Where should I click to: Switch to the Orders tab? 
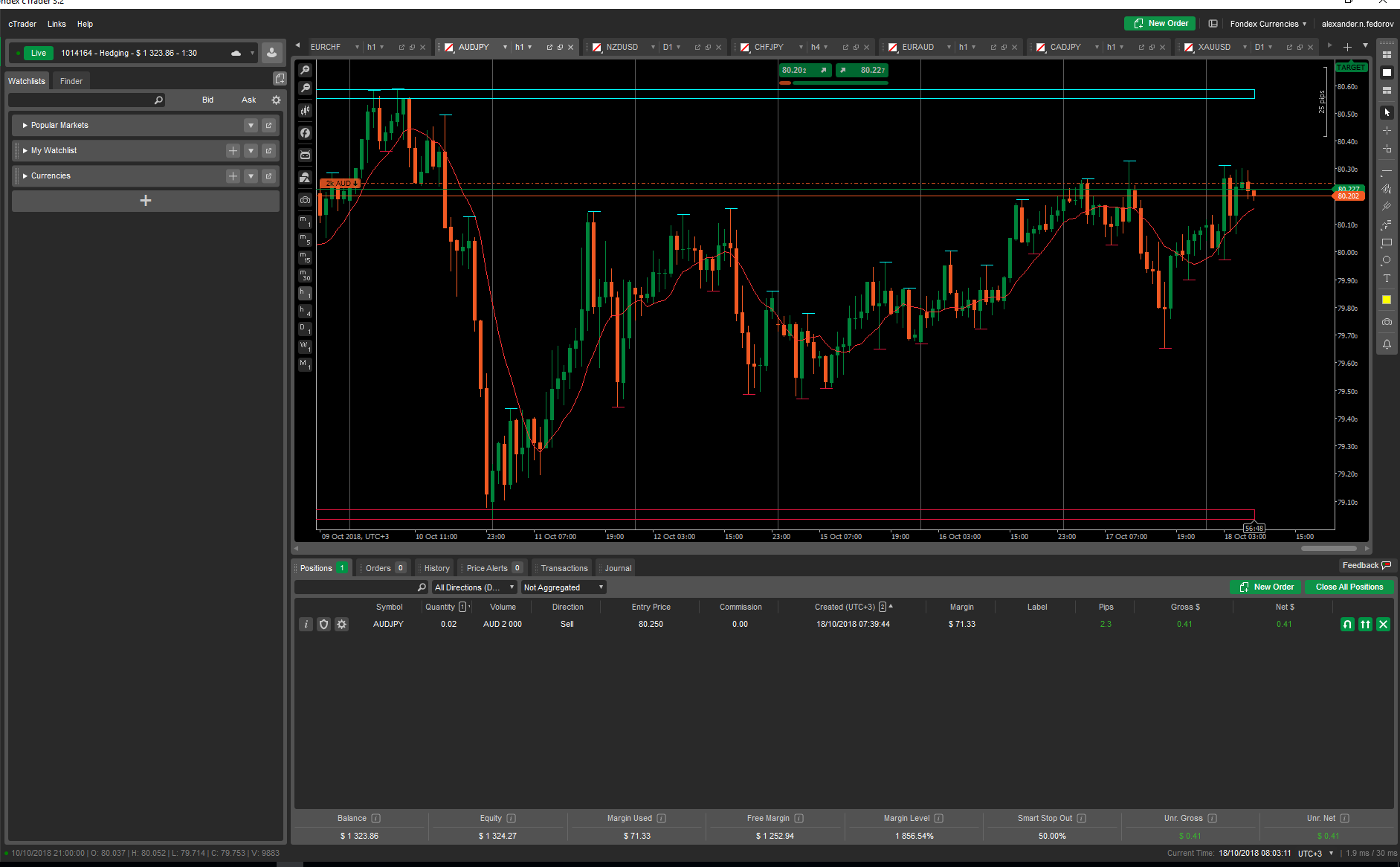pyautogui.click(x=382, y=568)
